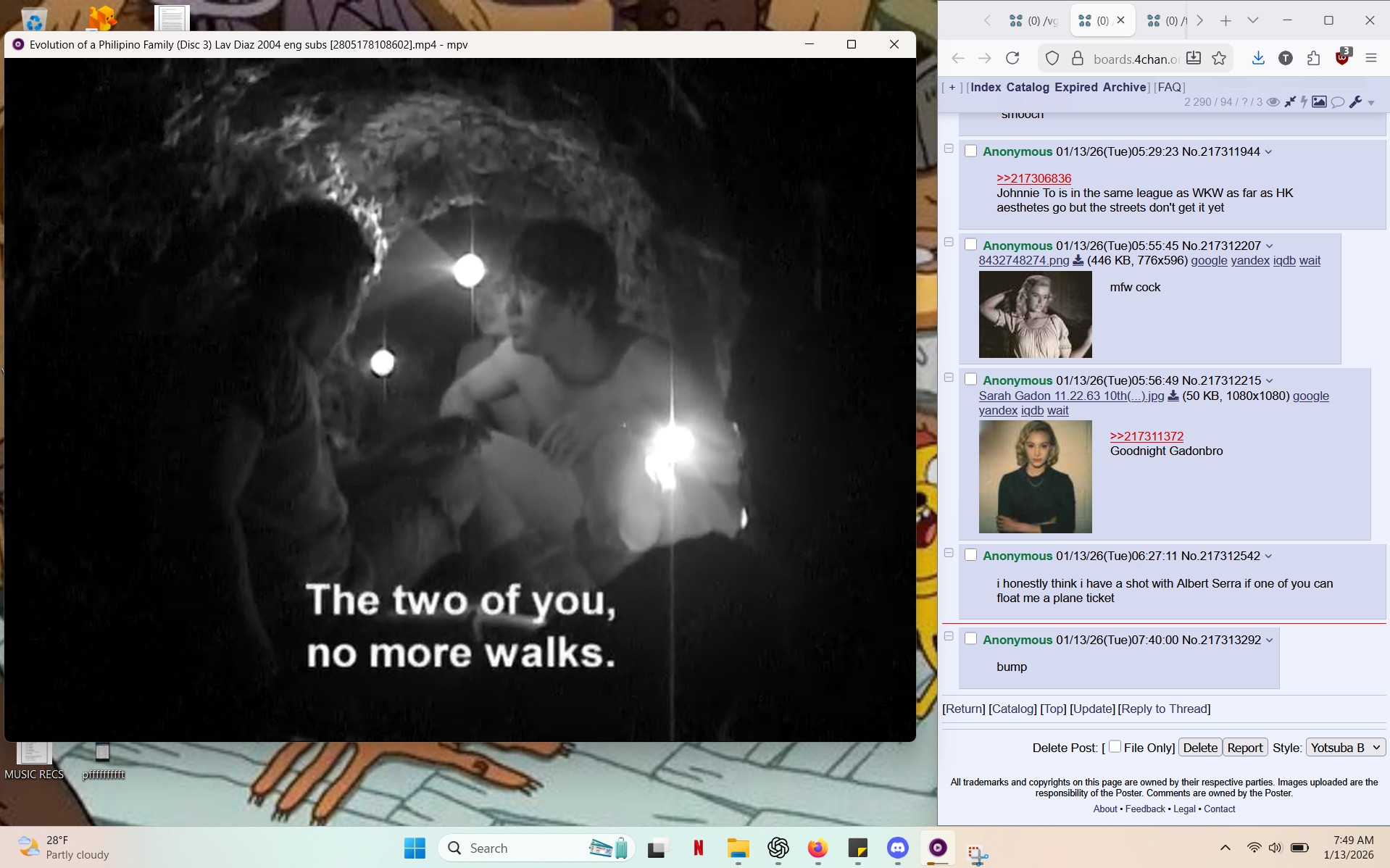This screenshot has height=868, width=1390.
Task: Tick the checkbox for post No.217312542
Action: pos(970,555)
